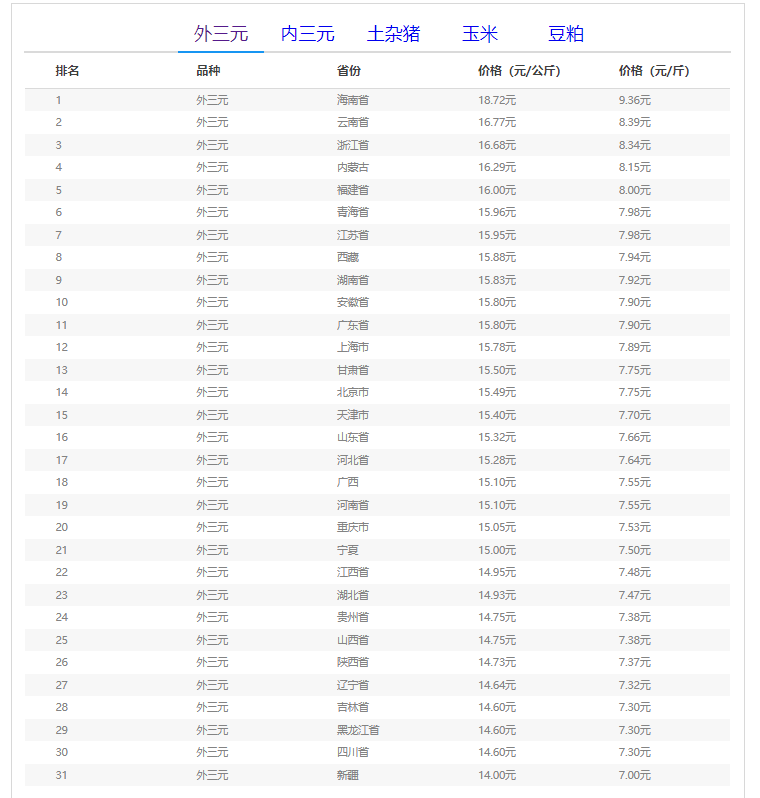Click the 8.34元 price value

635,146
